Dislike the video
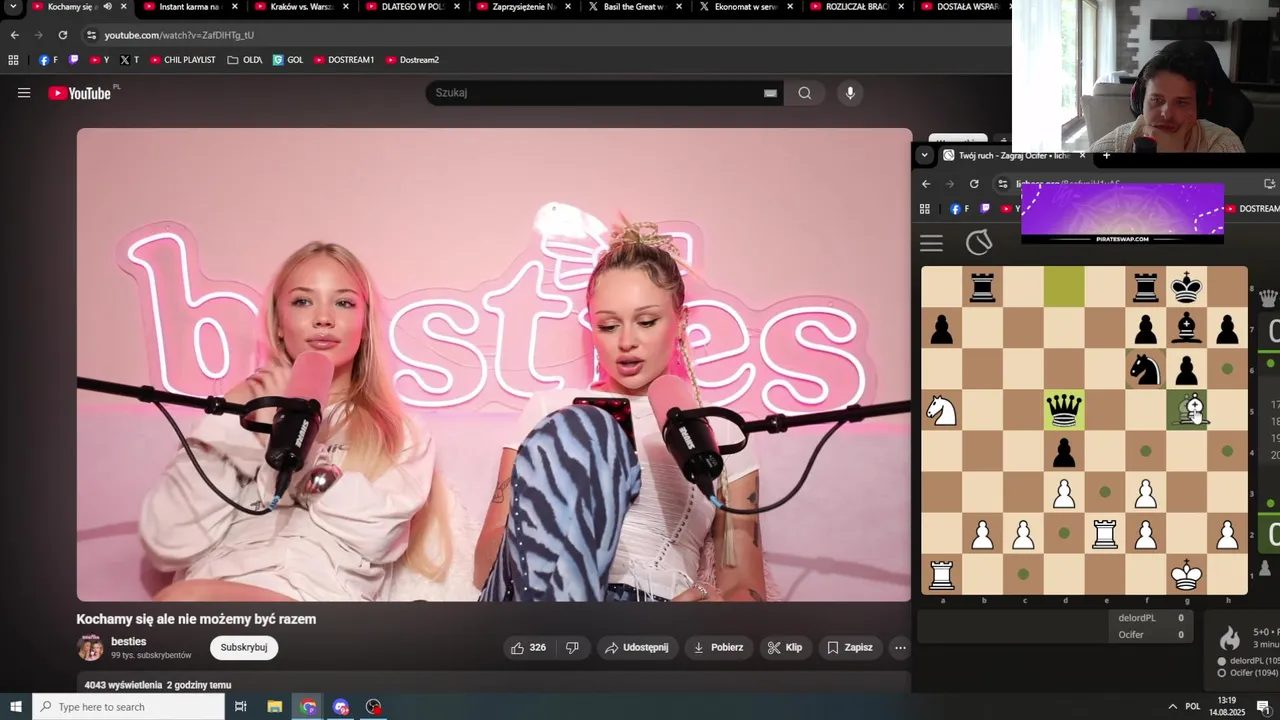 pos(572,648)
